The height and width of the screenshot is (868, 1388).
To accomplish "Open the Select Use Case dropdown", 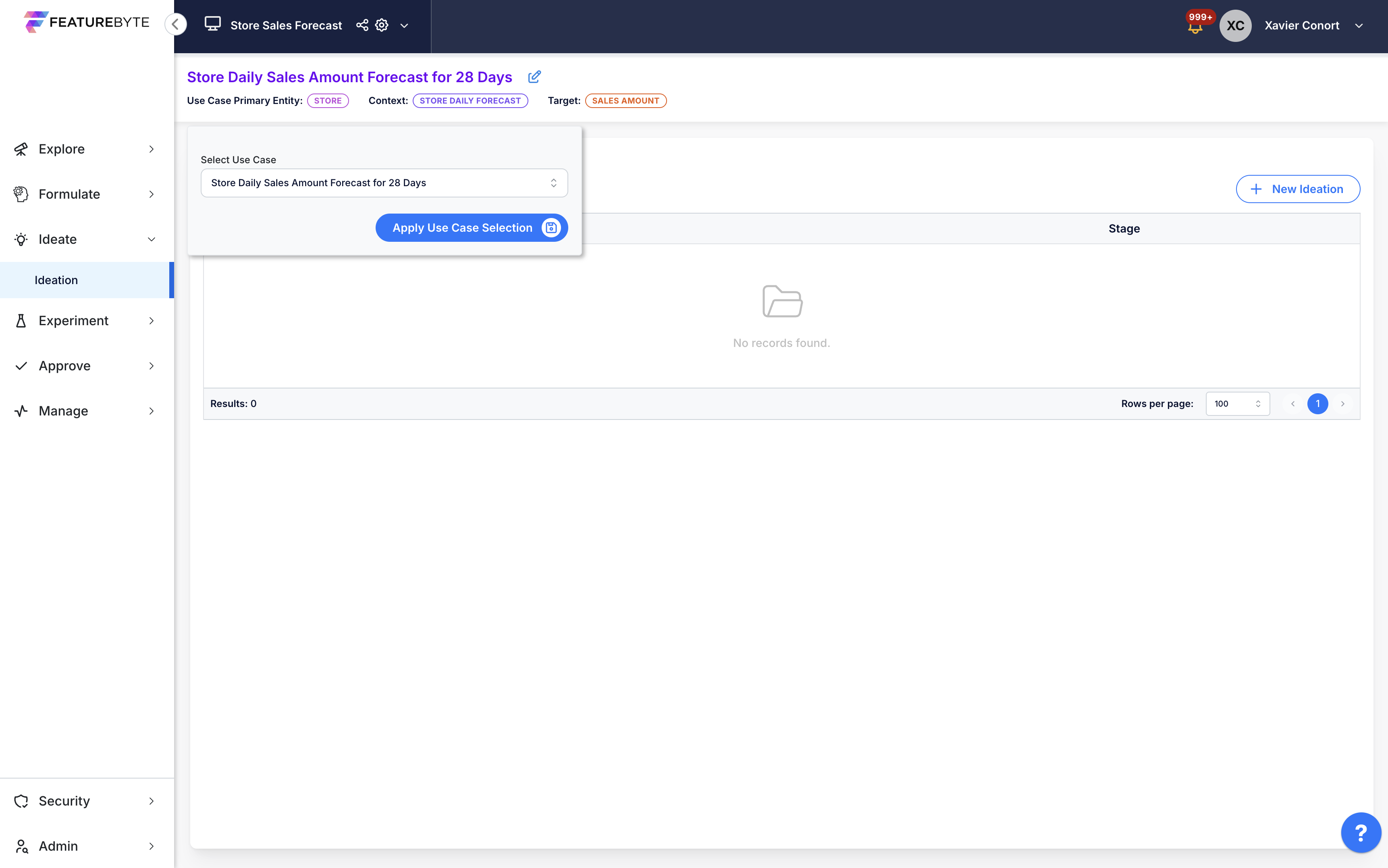I will [x=384, y=183].
